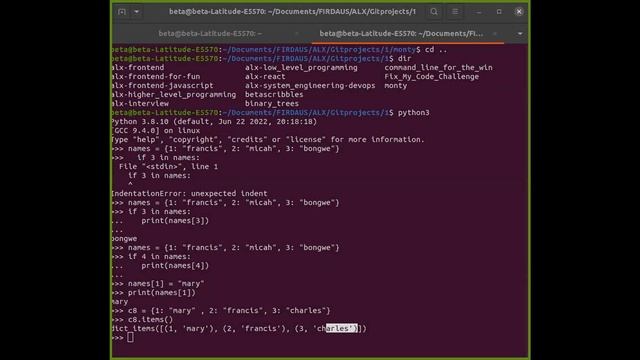Open a new terminal tab with the plus icon

pyautogui.click(x=122, y=12)
